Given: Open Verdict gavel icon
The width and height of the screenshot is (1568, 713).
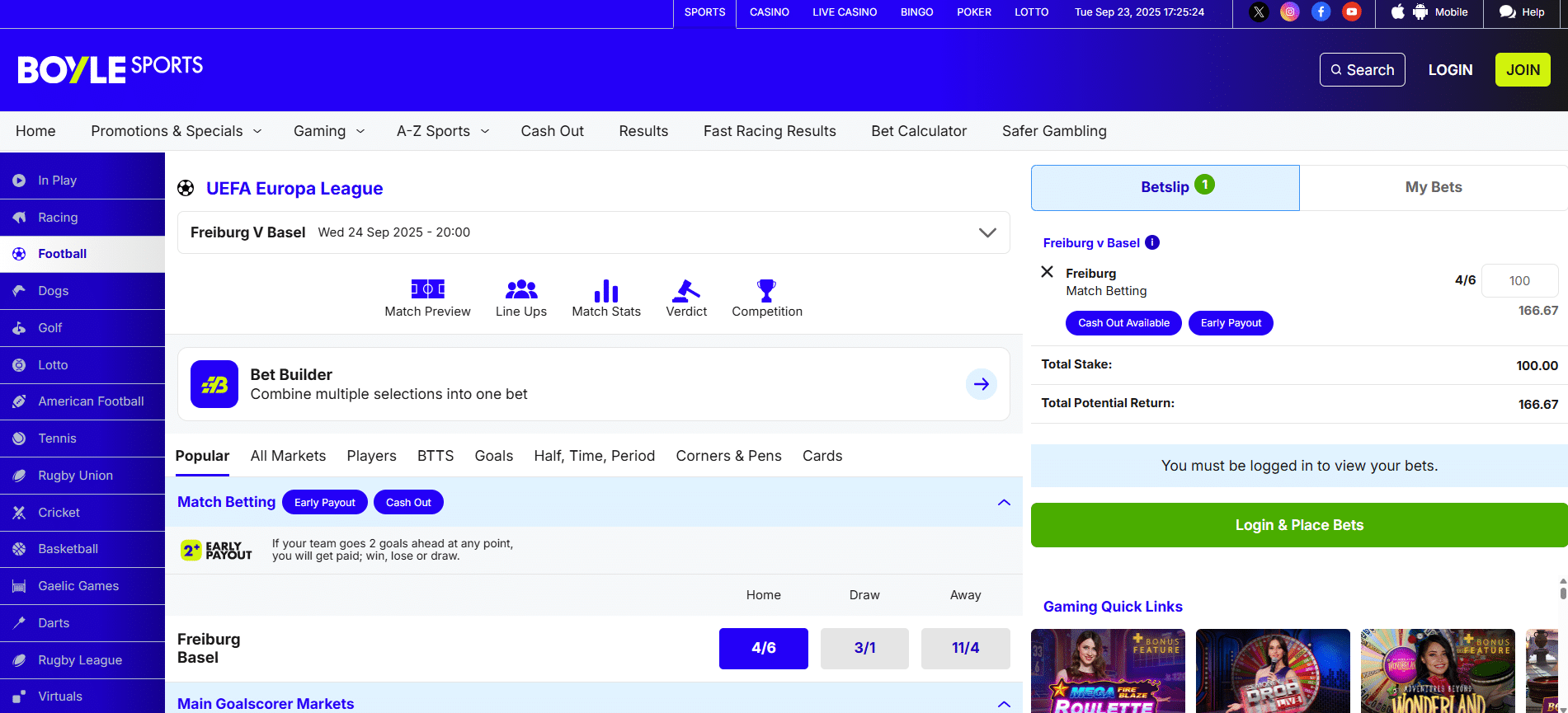Looking at the screenshot, I should (x=686, y=290).
